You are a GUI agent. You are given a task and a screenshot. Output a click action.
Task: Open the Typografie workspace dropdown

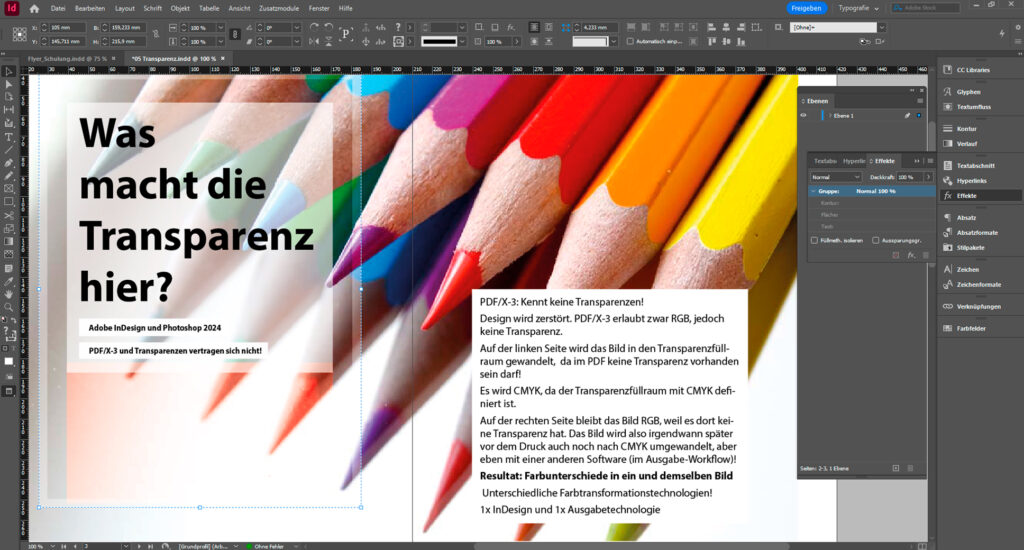858,8
